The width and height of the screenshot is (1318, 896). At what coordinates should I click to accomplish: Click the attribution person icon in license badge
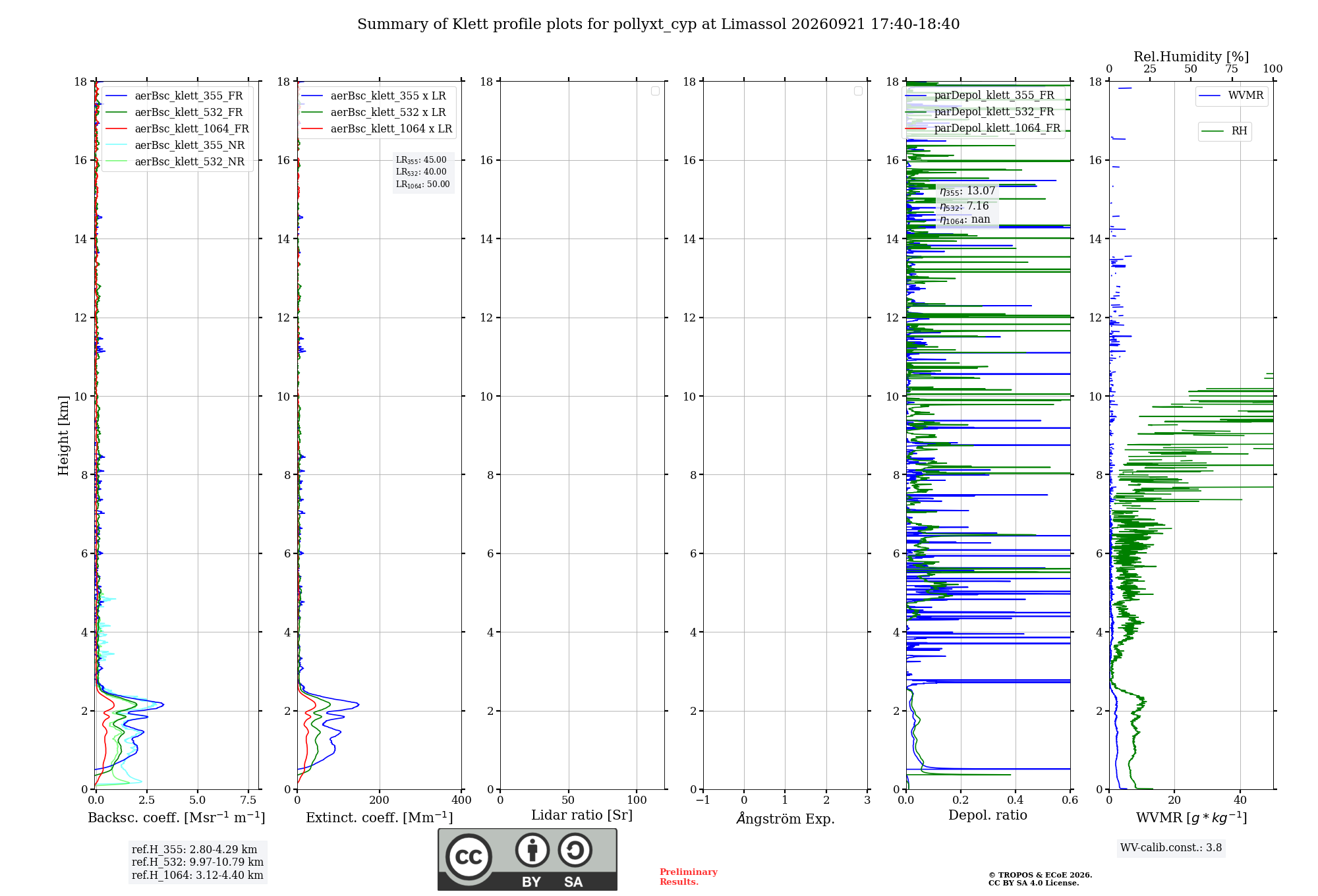point(532,849)
